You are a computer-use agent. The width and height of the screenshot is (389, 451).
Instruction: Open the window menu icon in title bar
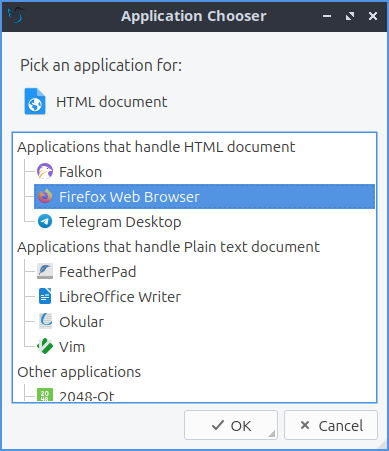[16, 16]
